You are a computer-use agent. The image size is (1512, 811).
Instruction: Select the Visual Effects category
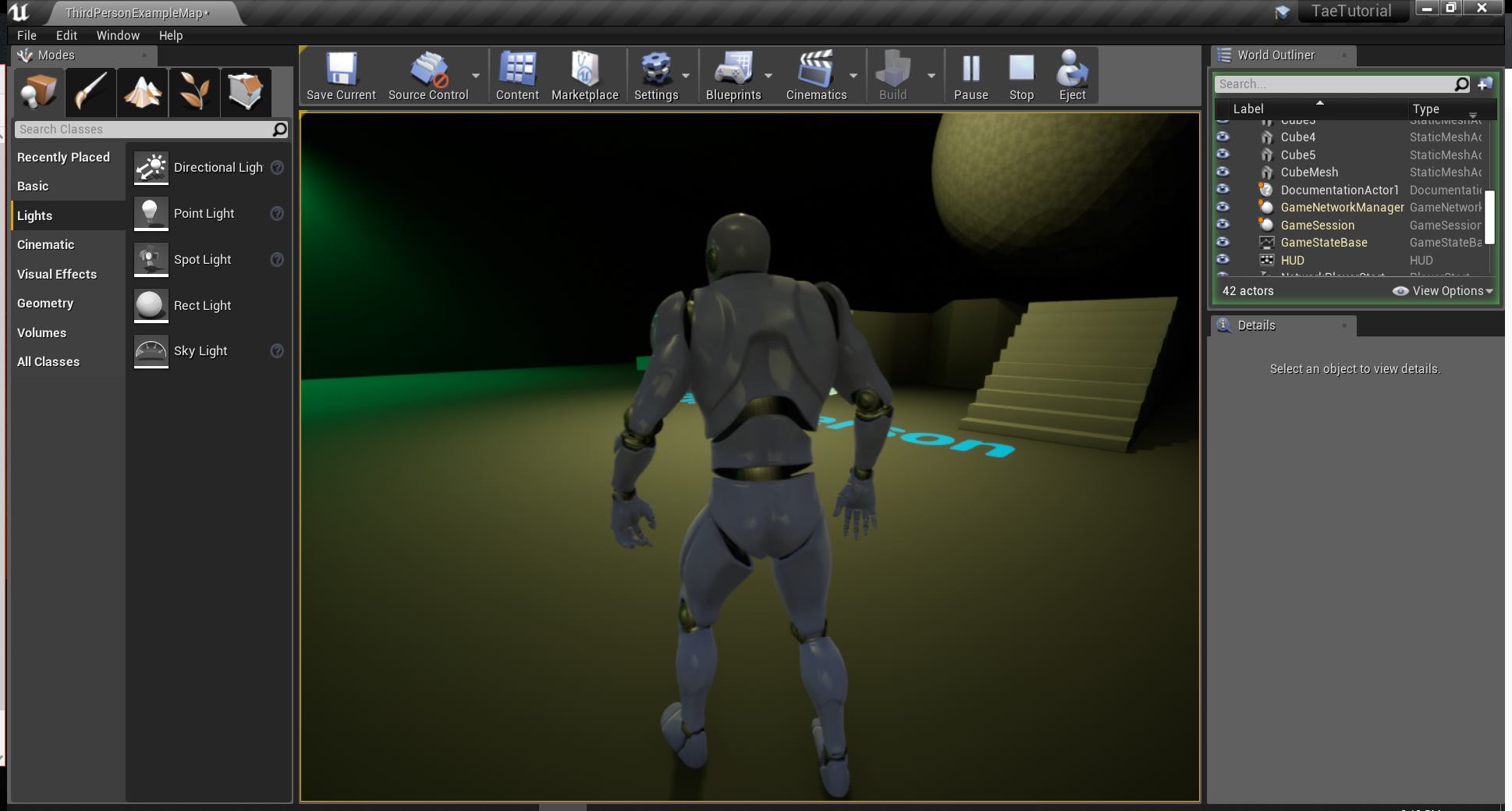68,275
